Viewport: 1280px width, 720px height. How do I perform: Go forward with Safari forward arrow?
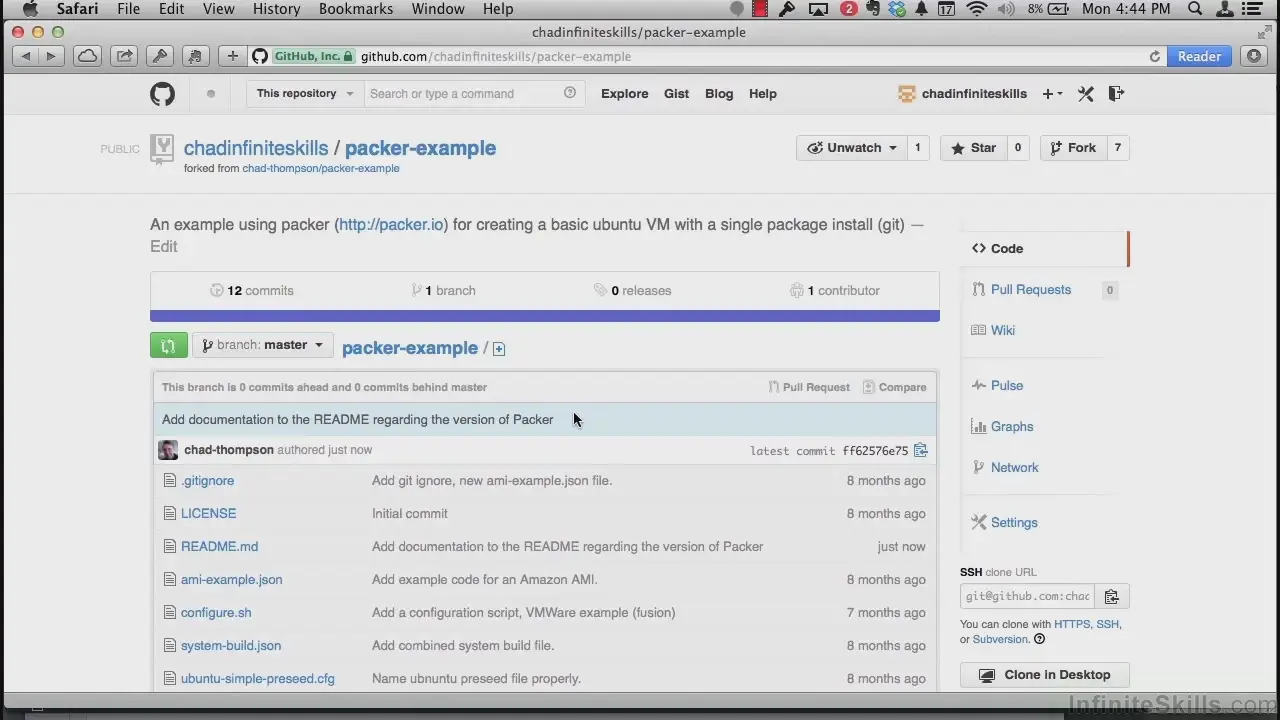tap(50, 56)
